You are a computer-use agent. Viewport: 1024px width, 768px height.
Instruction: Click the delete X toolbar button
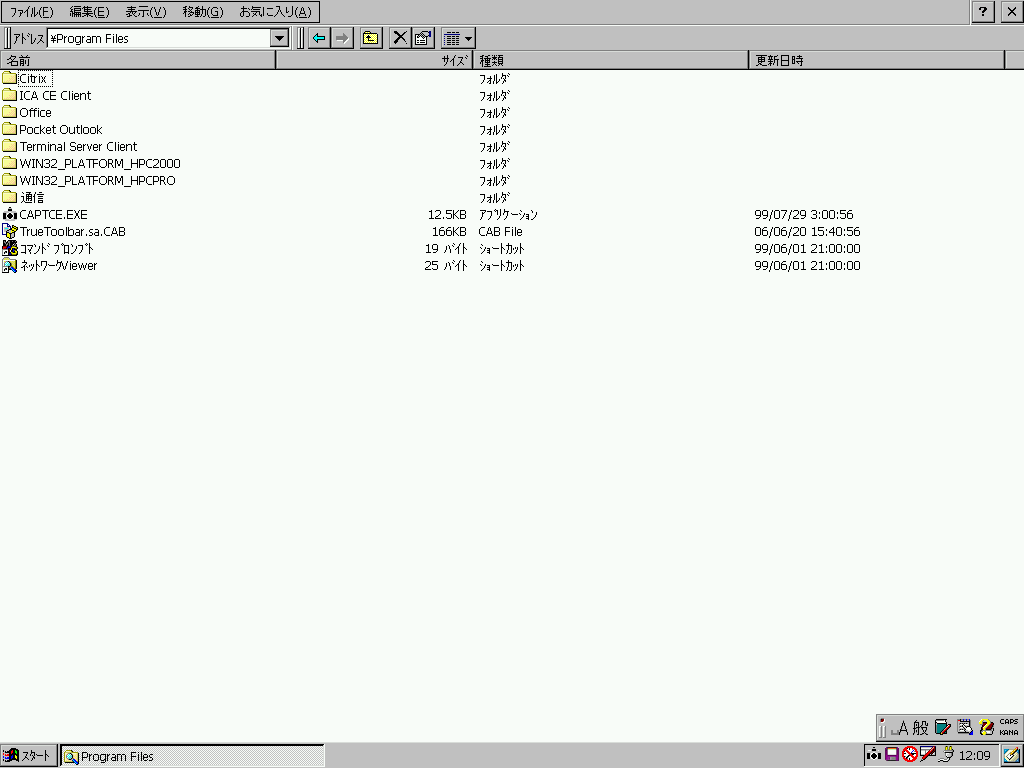tap(400, 38)
